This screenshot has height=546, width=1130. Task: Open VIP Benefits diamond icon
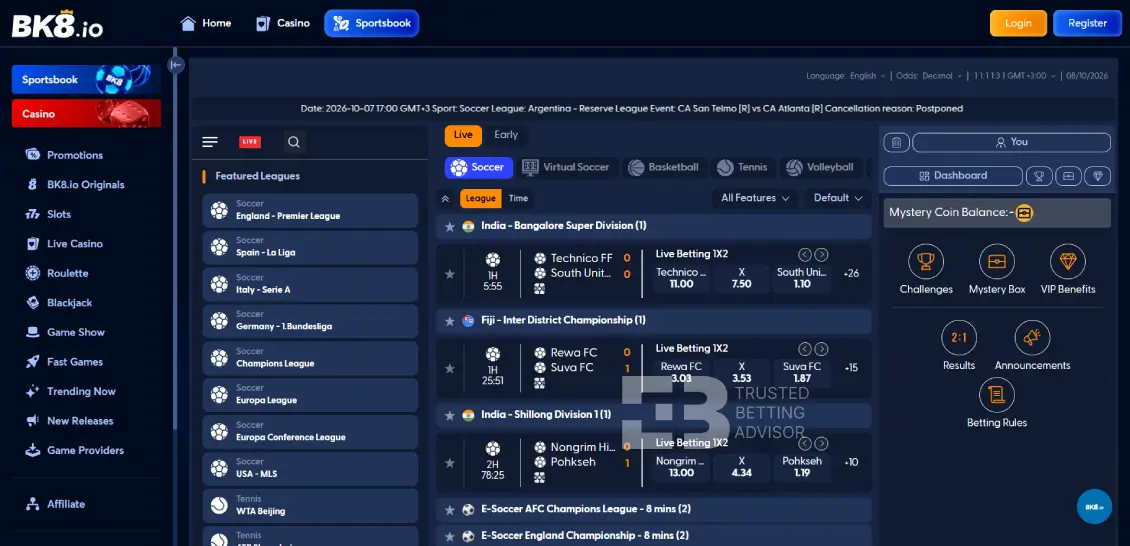click(x=1067, y=261)
